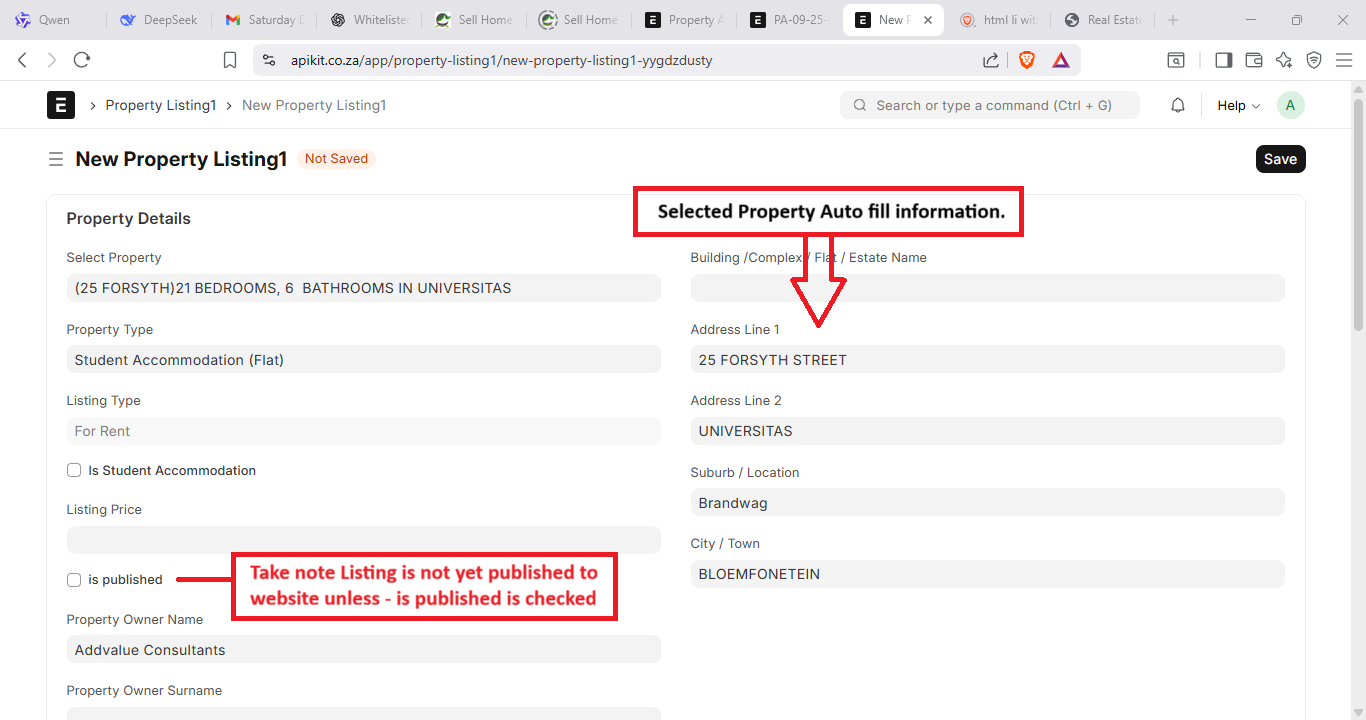Switch to the Real Estate browser tab
Image resolution: width=1366 pixels, height=720 pixels.
(1105, 20)
